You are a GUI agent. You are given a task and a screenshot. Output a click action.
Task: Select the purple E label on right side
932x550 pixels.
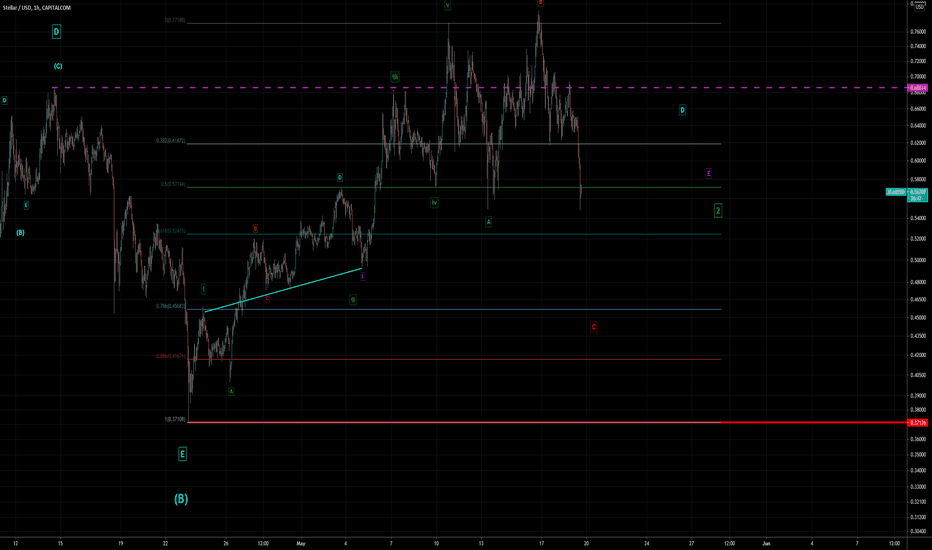point(709,174)
